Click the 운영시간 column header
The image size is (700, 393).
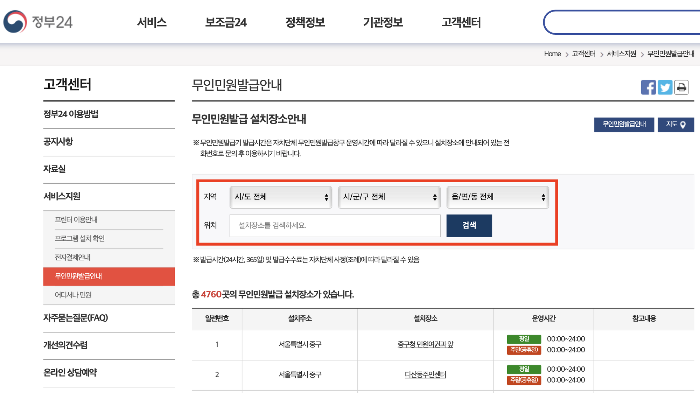pyautogui.click(x=543, y=318)
